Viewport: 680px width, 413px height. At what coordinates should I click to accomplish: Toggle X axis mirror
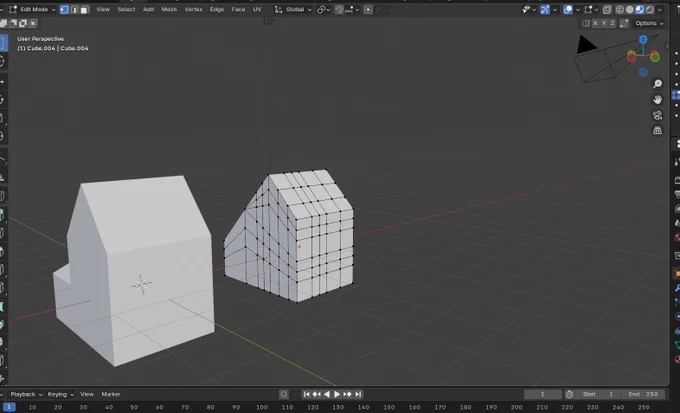595,23
